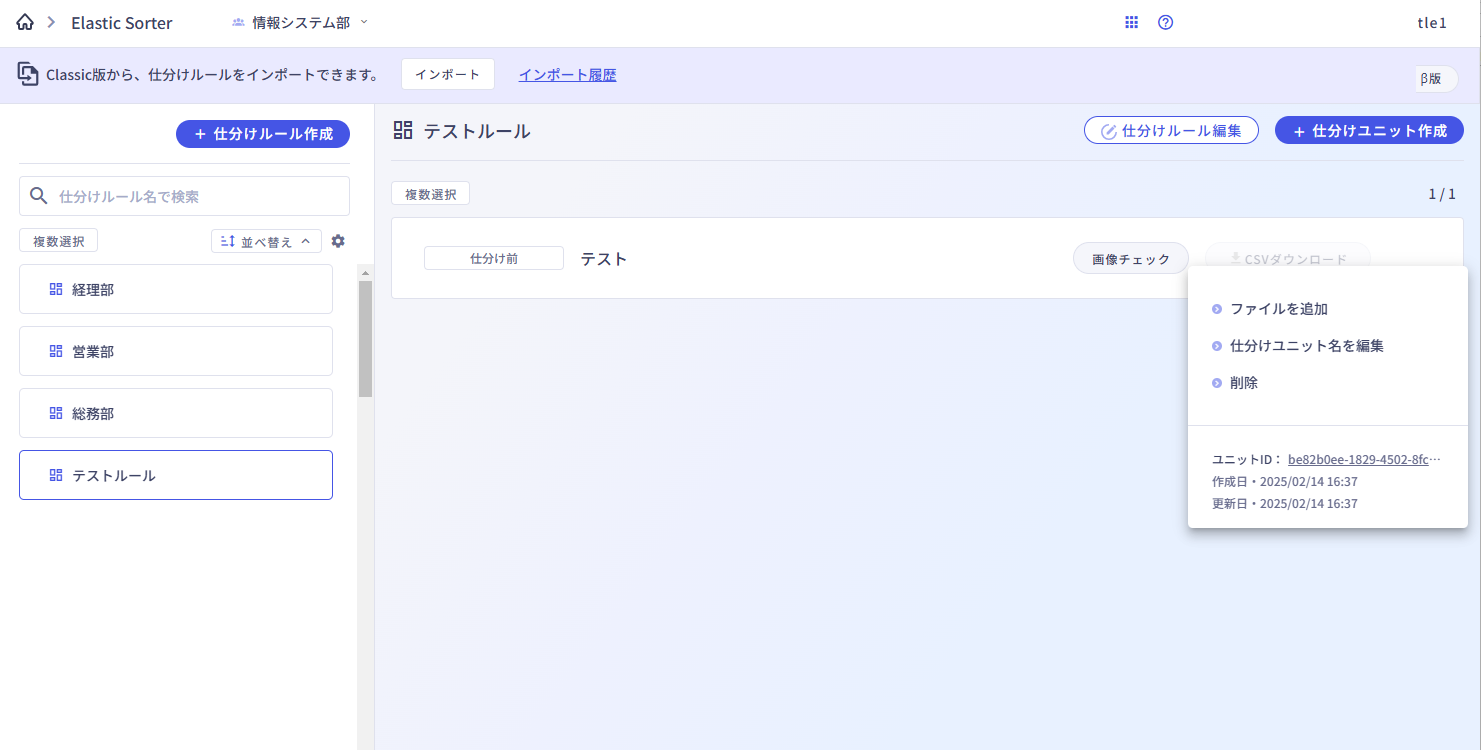
Task: Click the 経理部 rule grid icon
Action: pyautogui.click(x=56, y=289)
